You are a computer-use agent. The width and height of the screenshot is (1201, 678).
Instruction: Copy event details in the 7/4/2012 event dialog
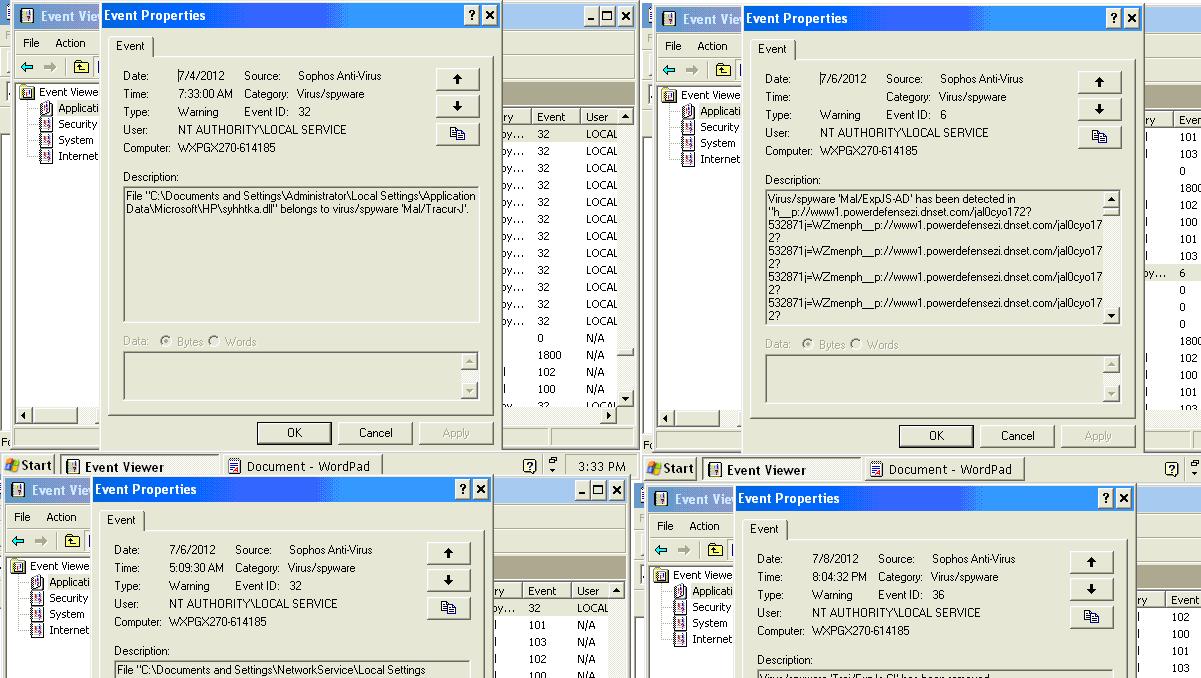pyautogui.click(x=457, y=133)
